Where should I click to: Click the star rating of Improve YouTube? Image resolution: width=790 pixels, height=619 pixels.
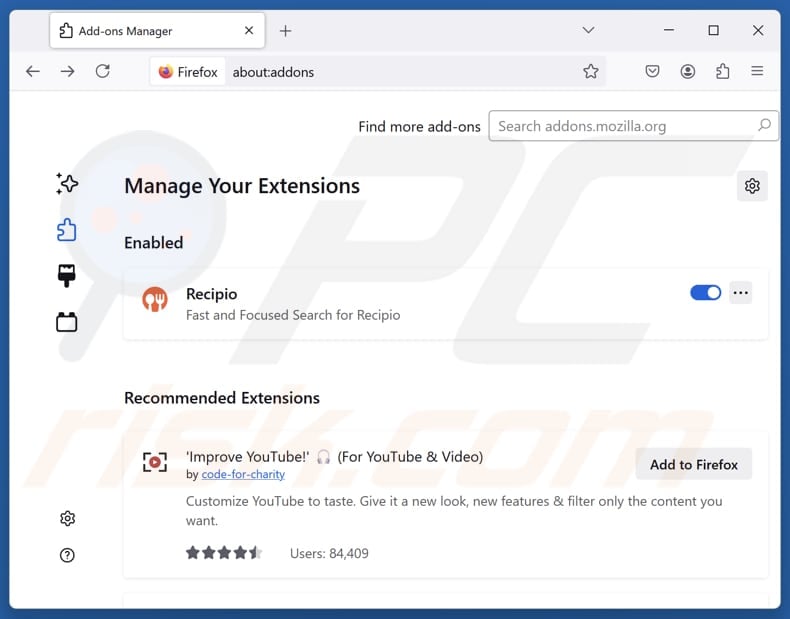pyautogui.click(x=224, y=553)
